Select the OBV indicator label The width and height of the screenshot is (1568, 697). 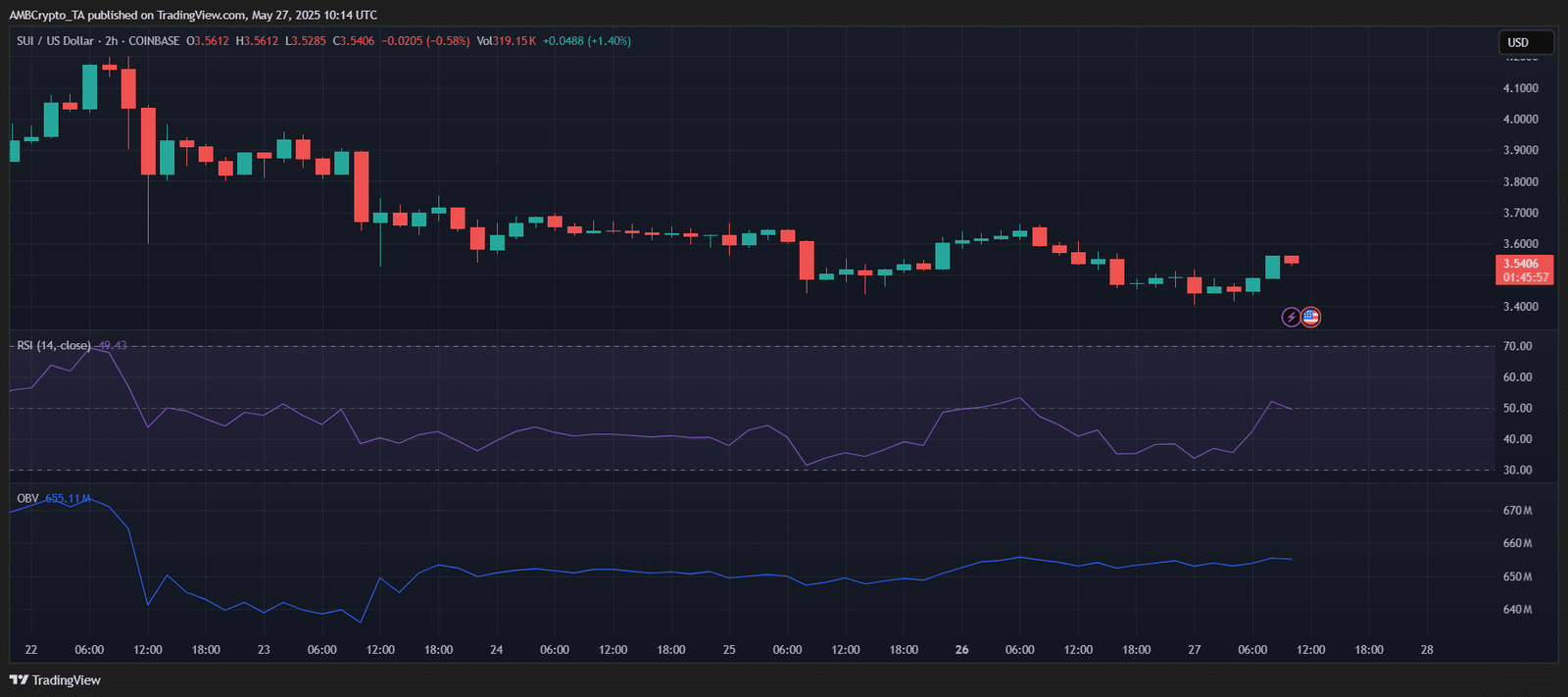click(x=27, y=499)
